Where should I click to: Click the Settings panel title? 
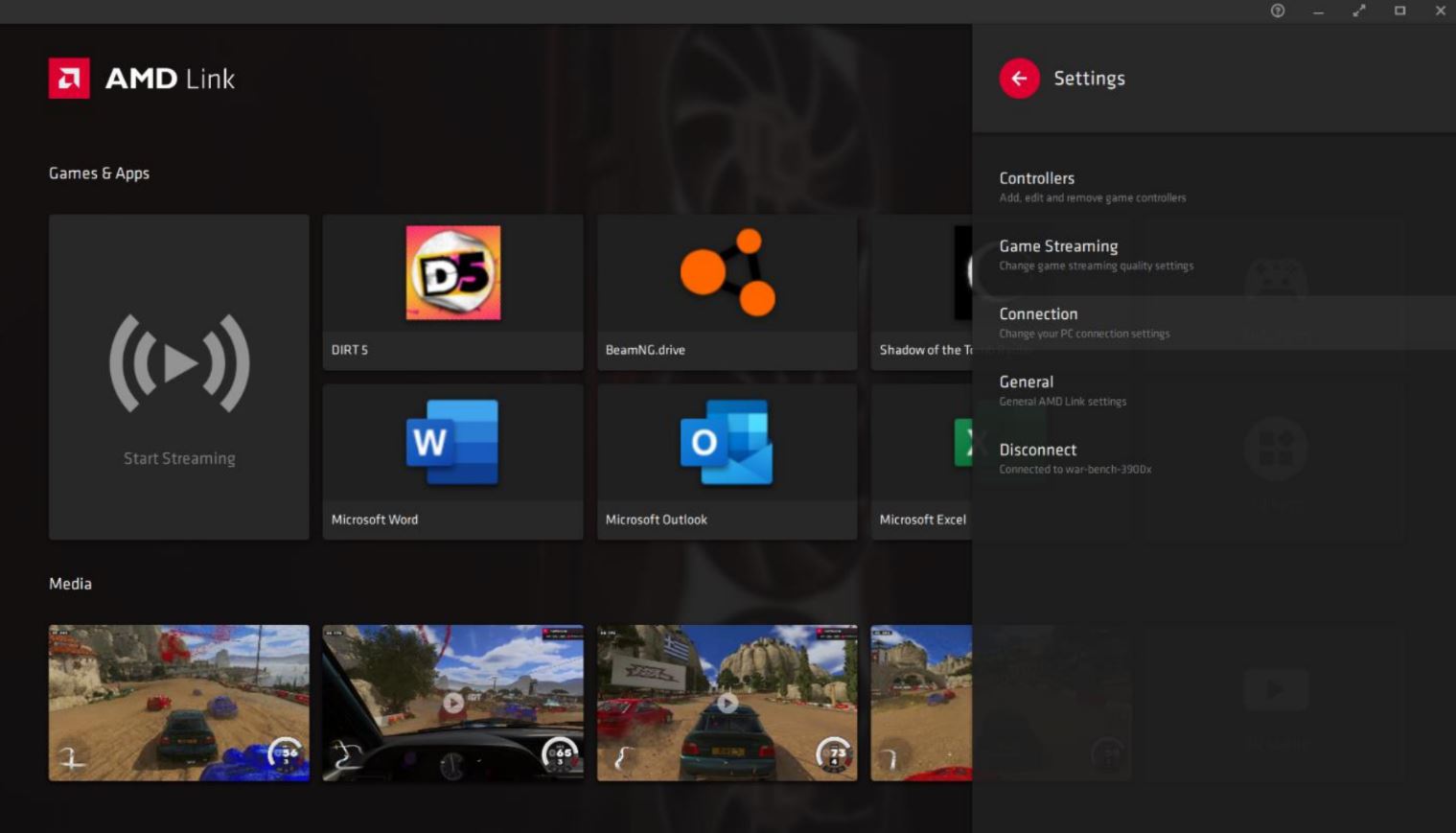click(x=1090, y=79)
